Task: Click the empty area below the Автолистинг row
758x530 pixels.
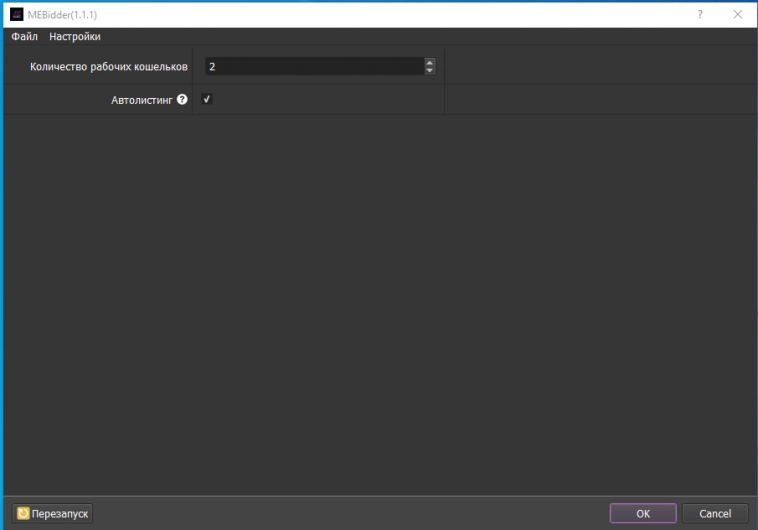Action: coord(378,300)
